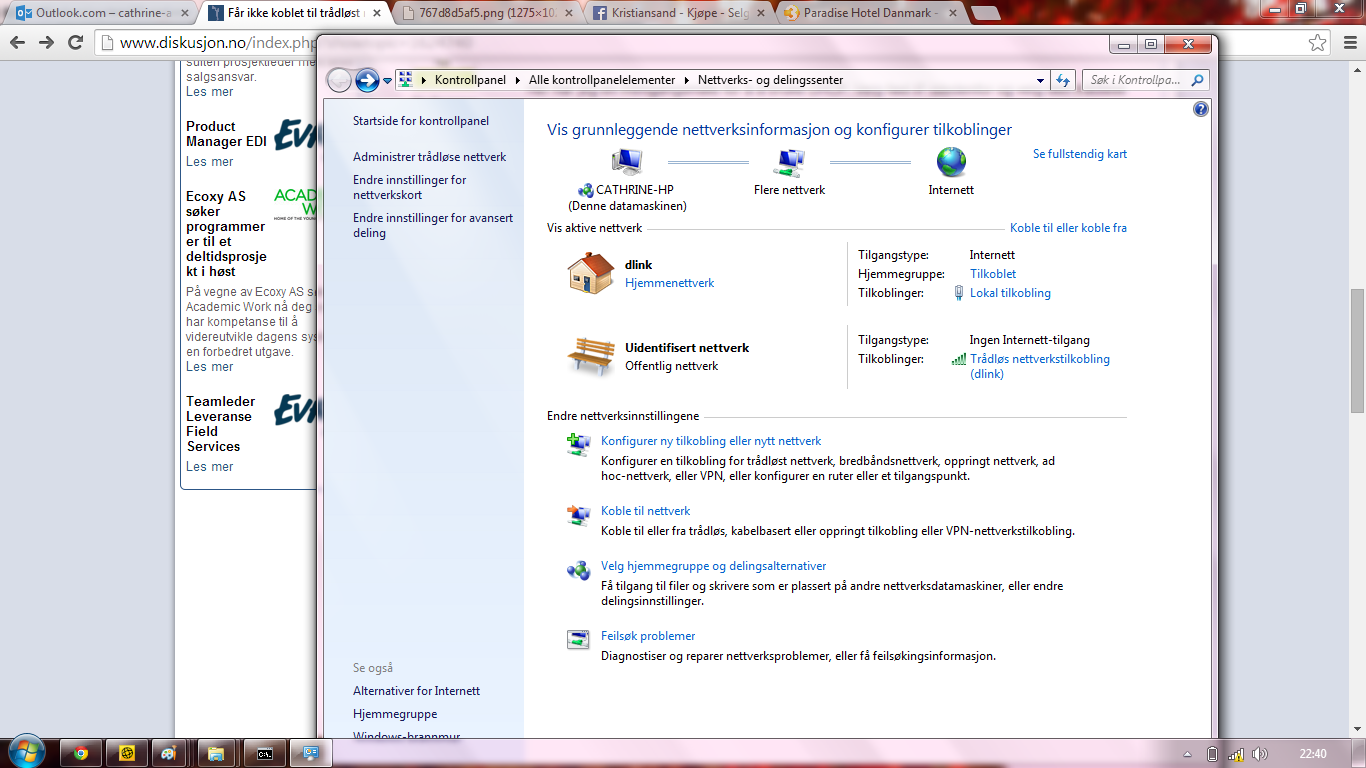The image size is (1366, 768).
Task: Click the CATHRINE-HP computer icon
Action: 627,161
